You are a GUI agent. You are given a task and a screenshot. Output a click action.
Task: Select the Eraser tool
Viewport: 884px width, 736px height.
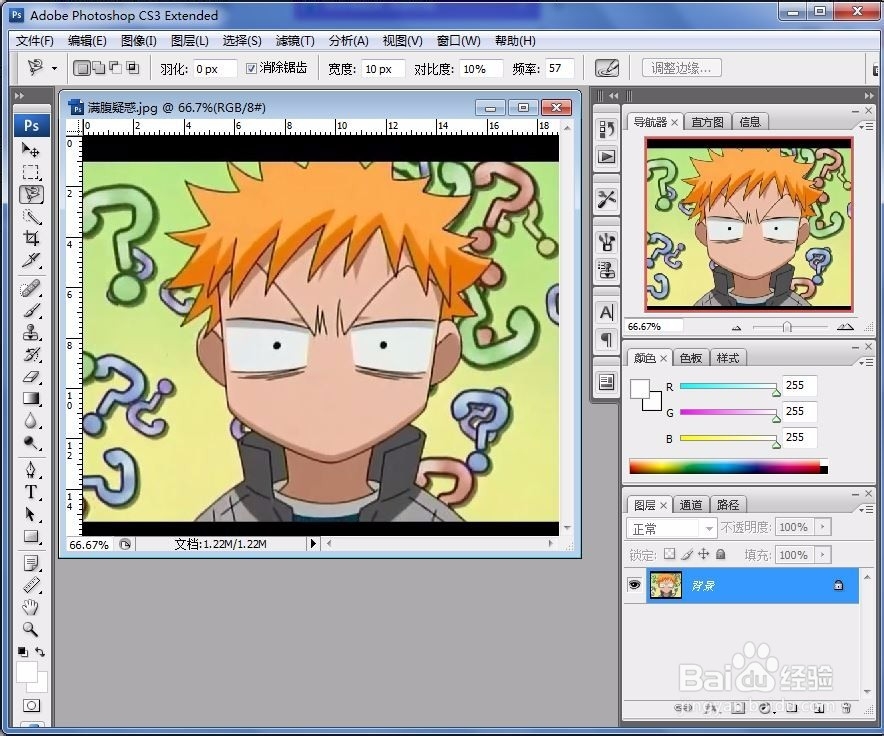click(x=31, y=377)
